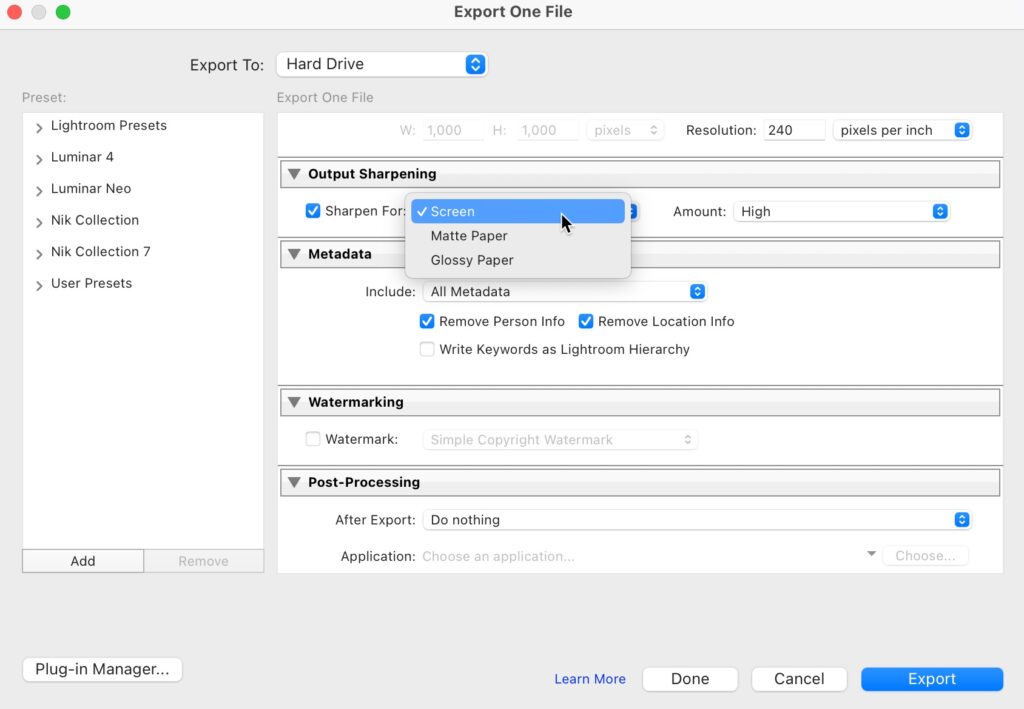The width and height of the screenshot is (1024, 709).
Task: Open the Include metadata dropdown
Action: (x=565, y=292)
